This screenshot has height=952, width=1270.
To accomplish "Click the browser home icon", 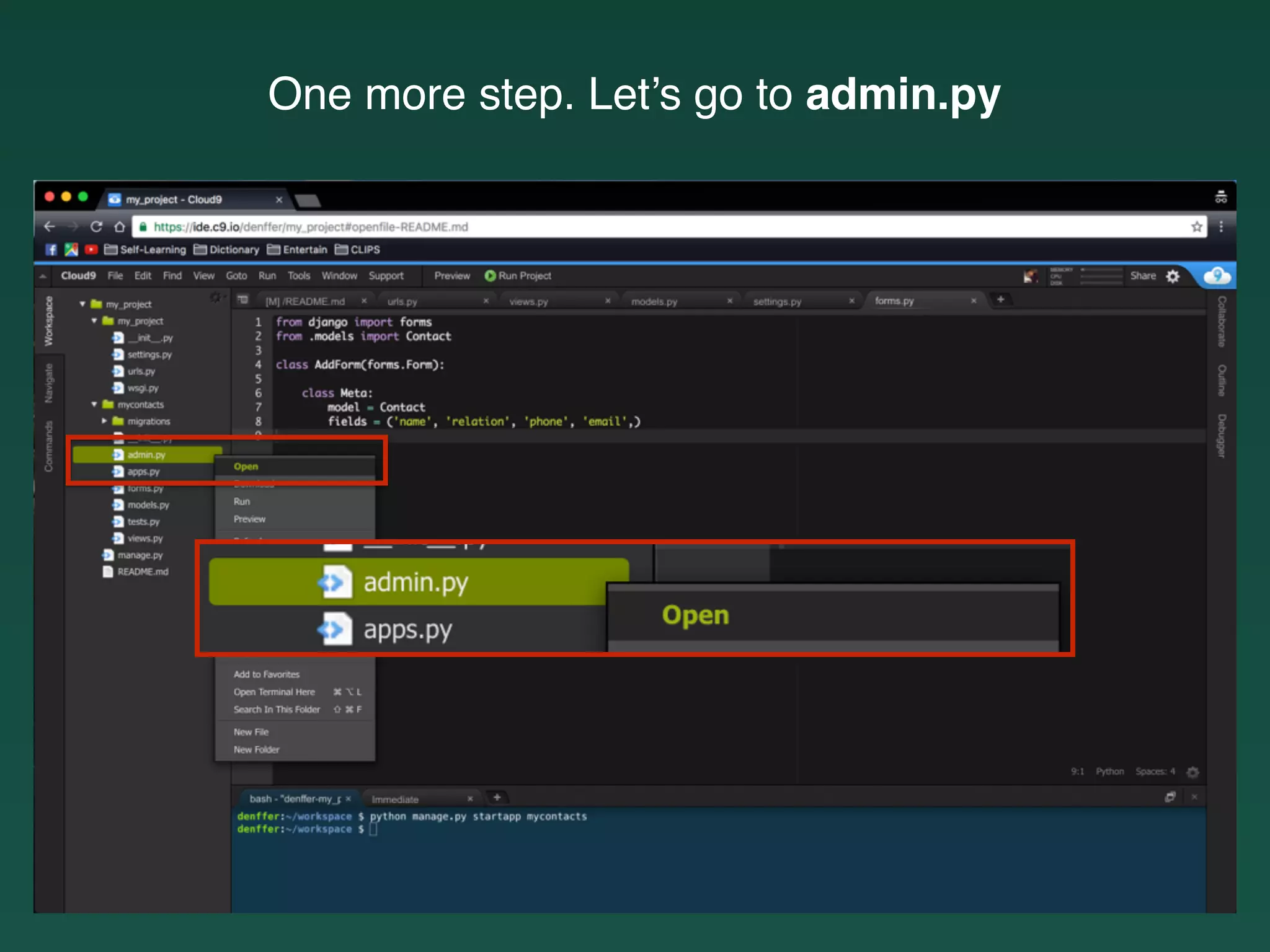I will point(120,227).
